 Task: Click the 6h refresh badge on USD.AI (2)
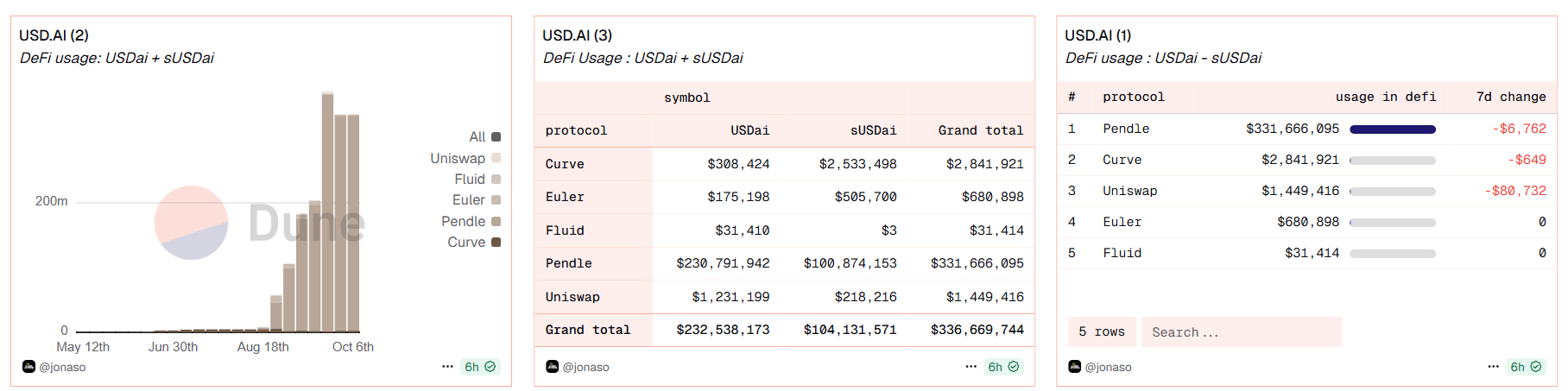(x=480, y=367)
